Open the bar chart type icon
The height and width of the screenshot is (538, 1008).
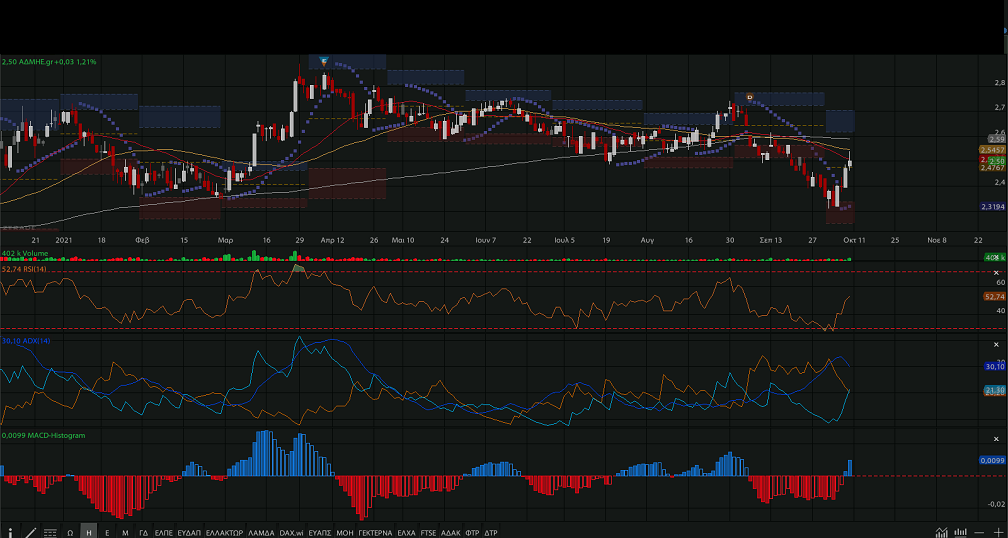pos(960,532)
